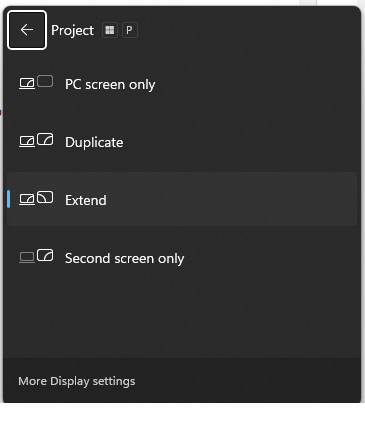
Task: Click the second monitor glyph beside Duplicate
Action: click(45, 139)
